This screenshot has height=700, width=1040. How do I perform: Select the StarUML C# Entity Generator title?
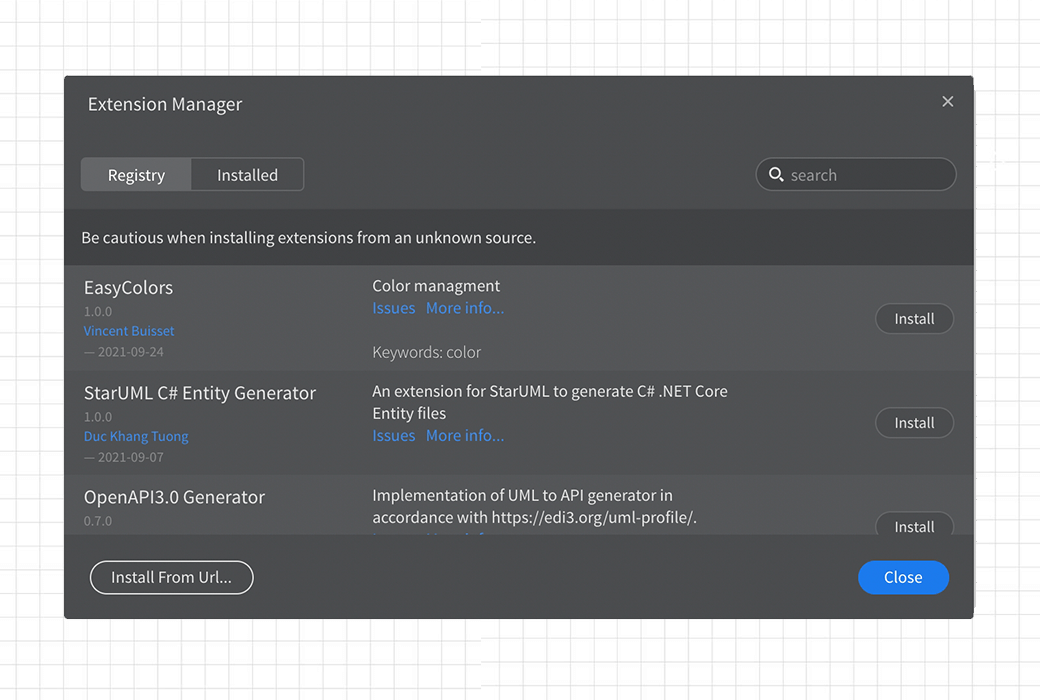(200, 393)
